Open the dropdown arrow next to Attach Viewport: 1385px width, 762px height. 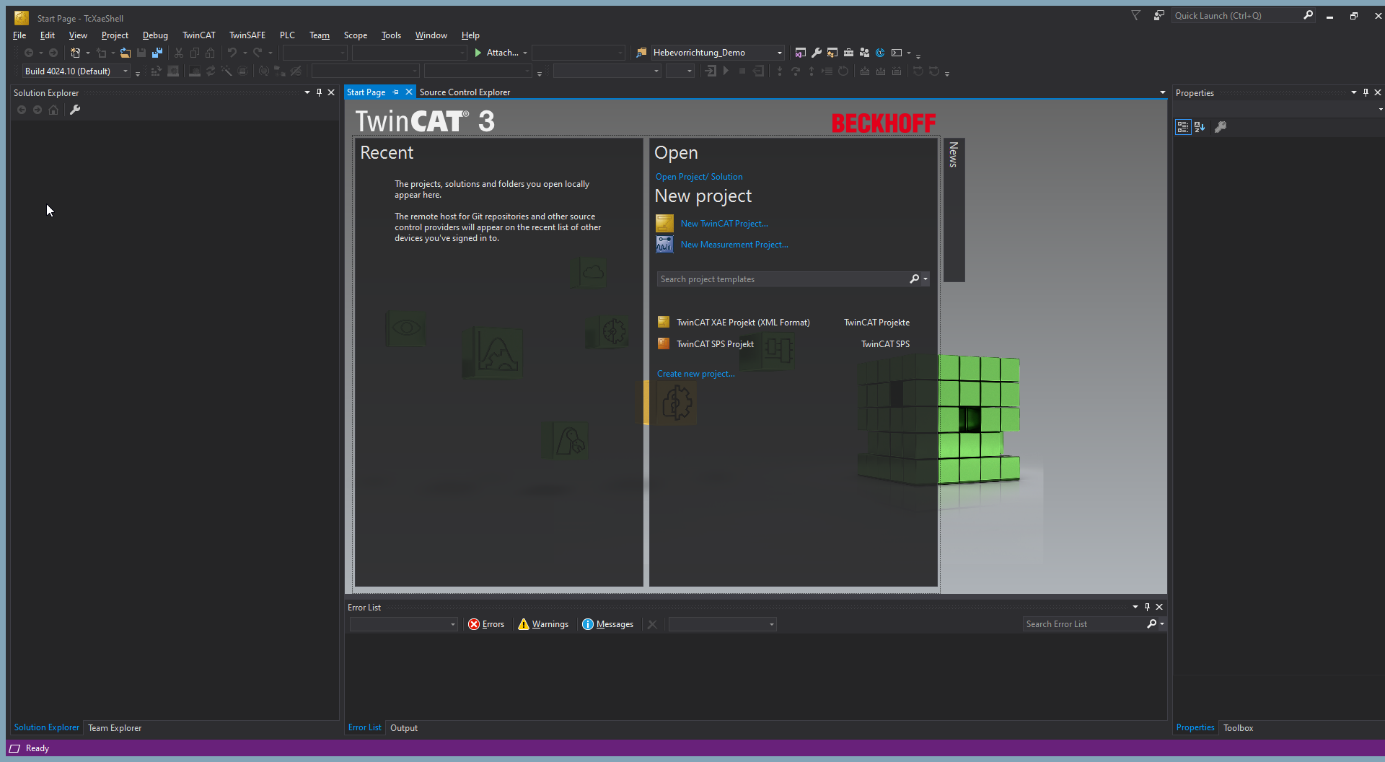pos(525,53)
